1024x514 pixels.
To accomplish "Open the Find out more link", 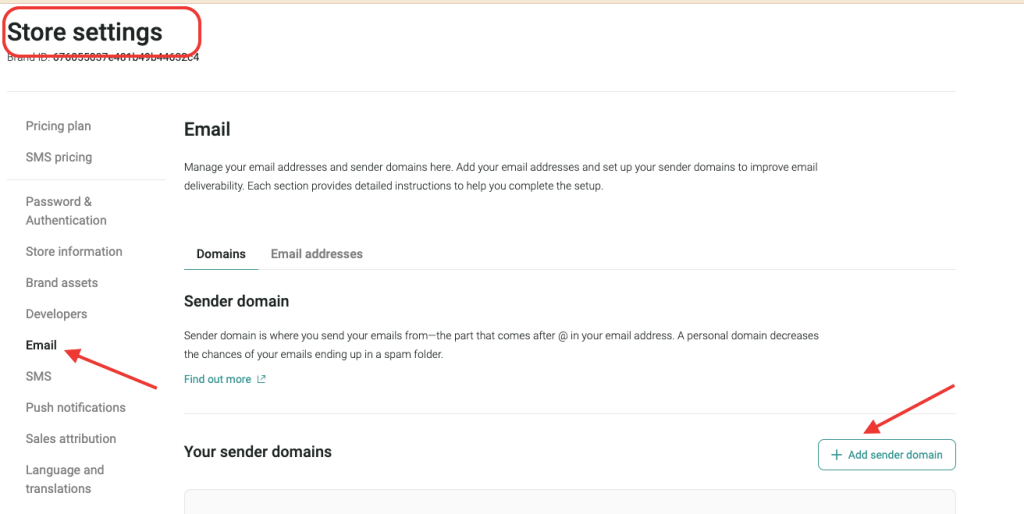I will pos(218,380).
